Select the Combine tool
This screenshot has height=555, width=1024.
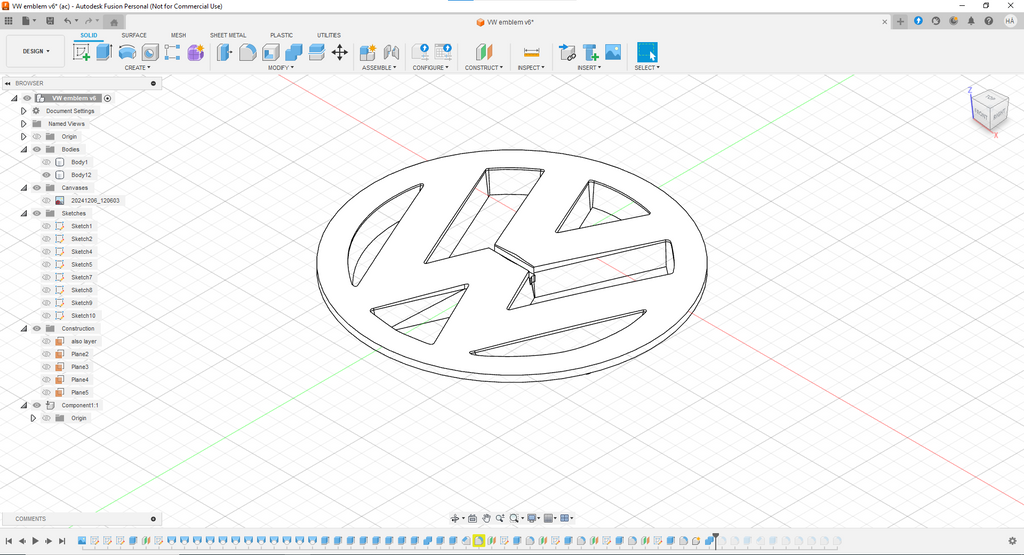tap(294, 52)
